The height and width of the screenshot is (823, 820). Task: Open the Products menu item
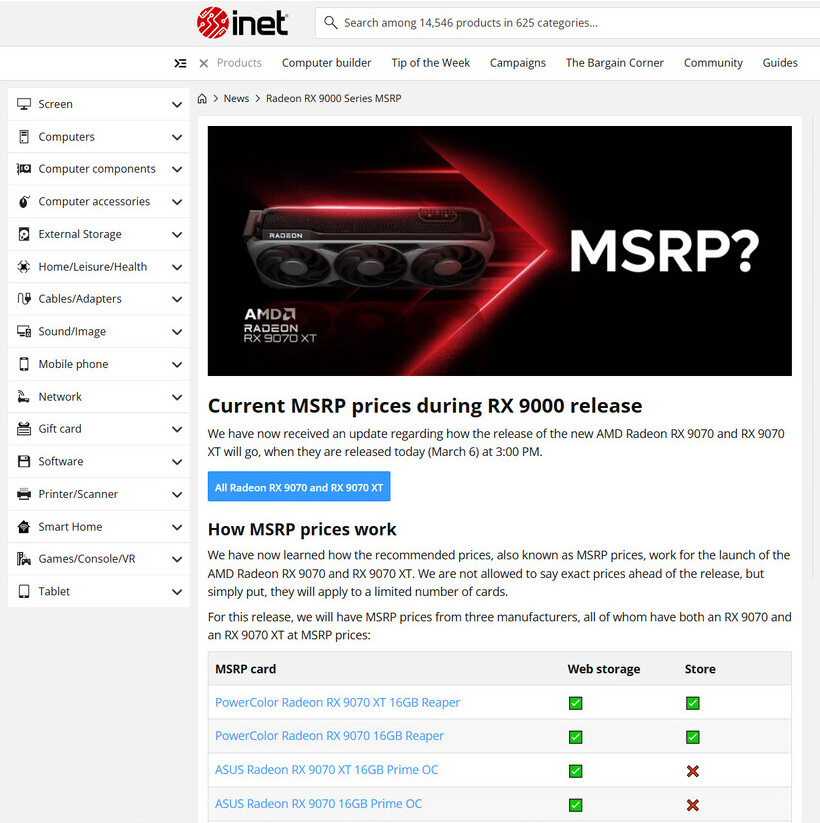[239, 63]
